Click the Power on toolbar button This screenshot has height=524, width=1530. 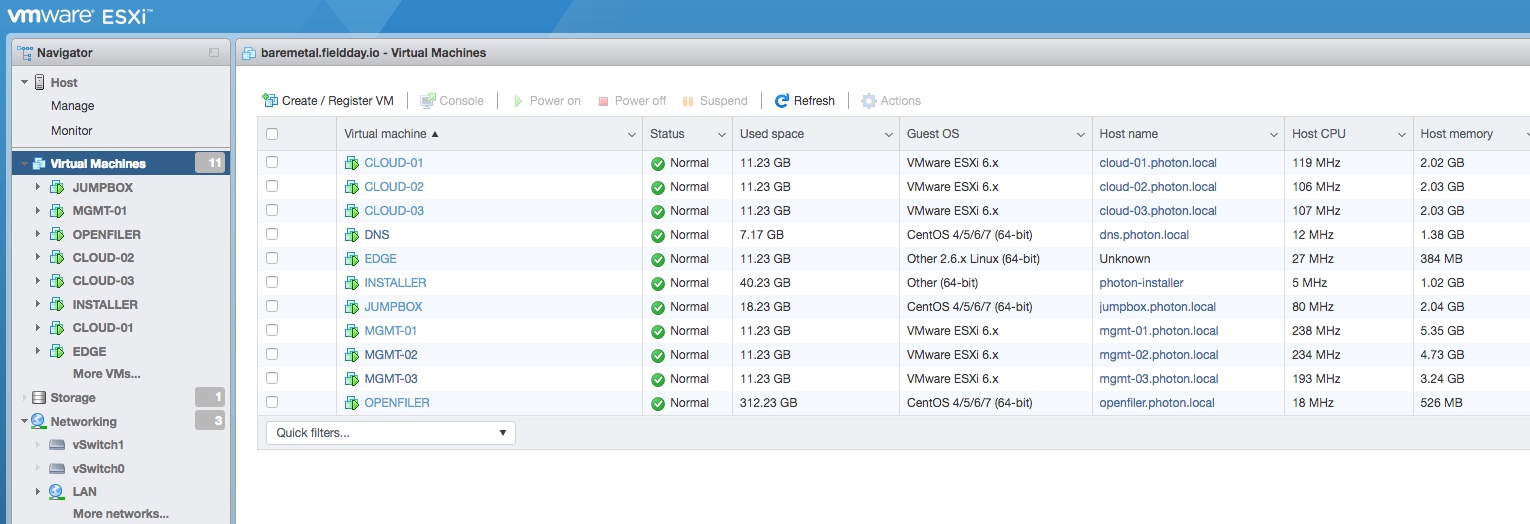click(547, 100)
